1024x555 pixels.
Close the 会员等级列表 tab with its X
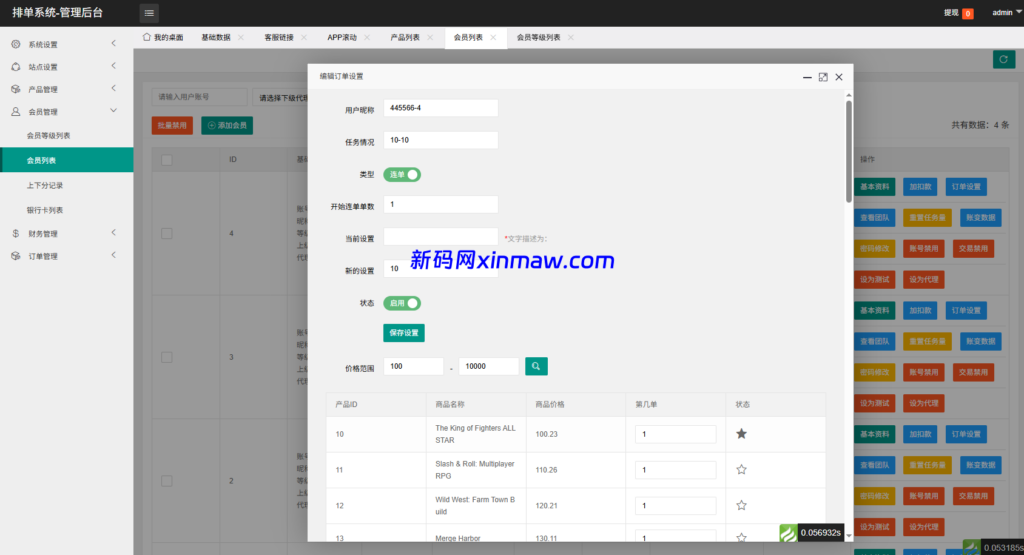[571, 37]
